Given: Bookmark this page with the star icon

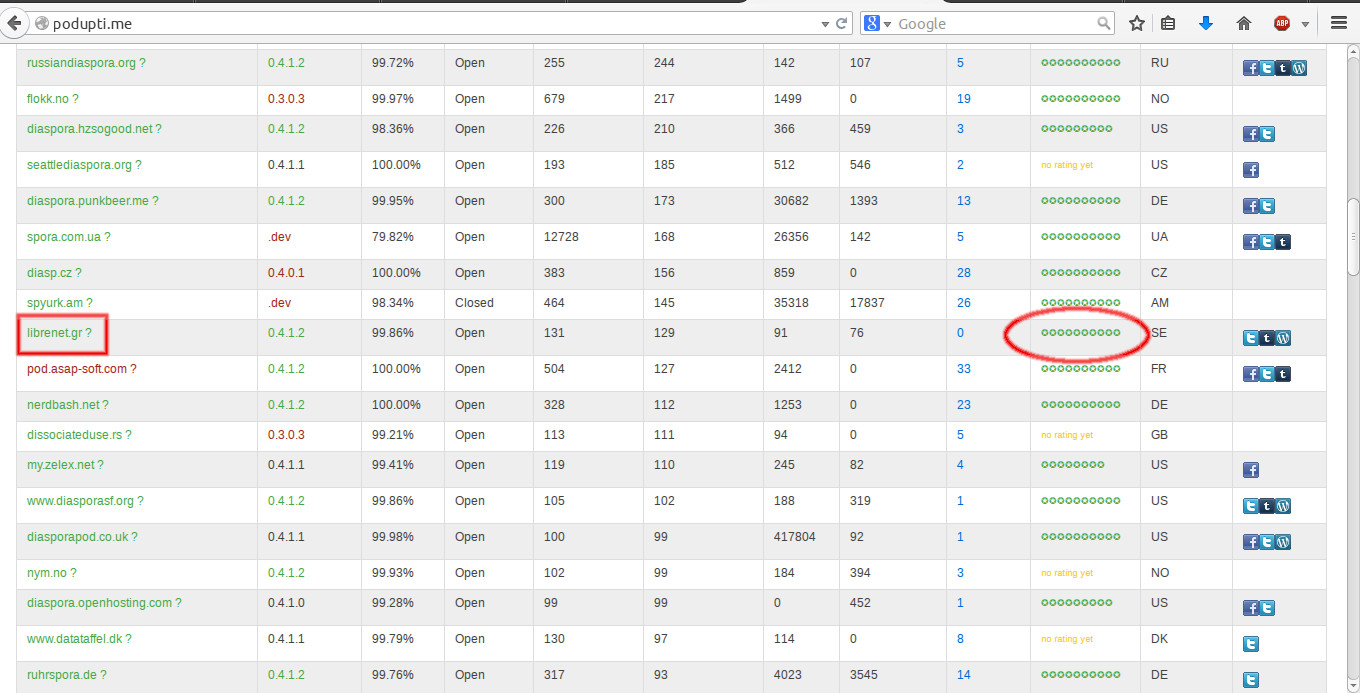Looking at the screenshot, I should [1137, 23].
